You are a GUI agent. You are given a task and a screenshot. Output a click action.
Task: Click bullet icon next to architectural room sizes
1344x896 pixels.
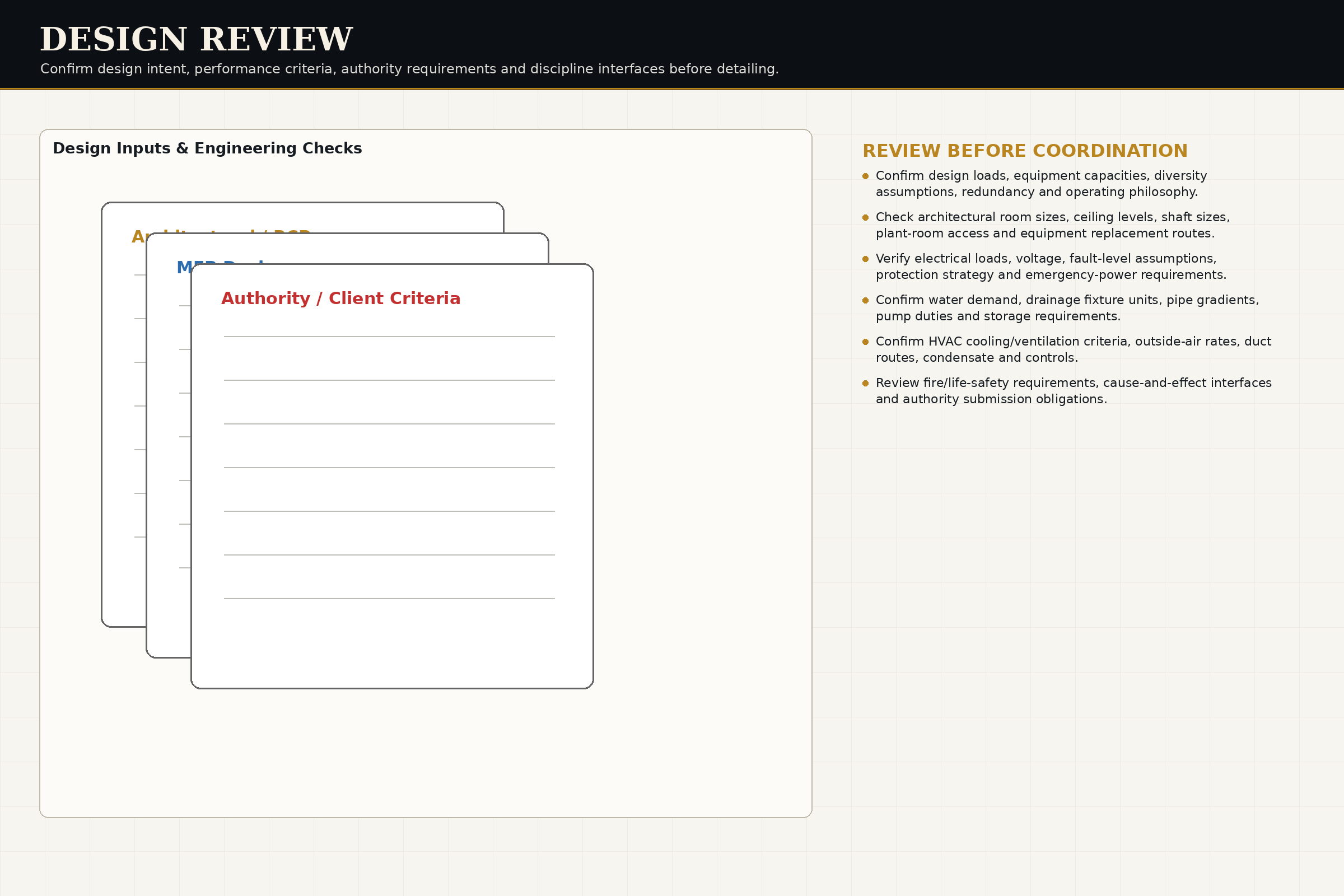tap(865, 218)
